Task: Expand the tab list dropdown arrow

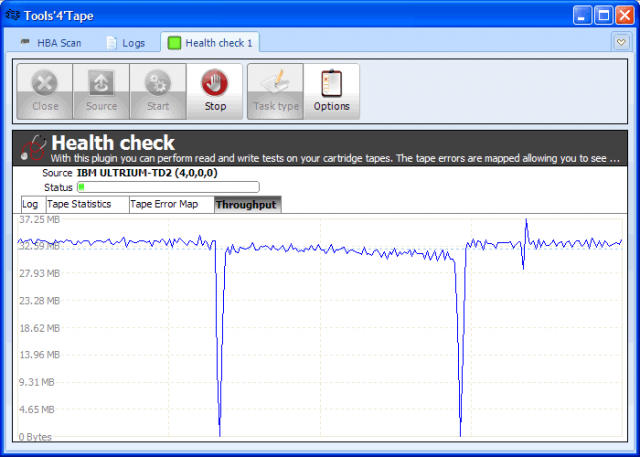Action: (619, 42)
